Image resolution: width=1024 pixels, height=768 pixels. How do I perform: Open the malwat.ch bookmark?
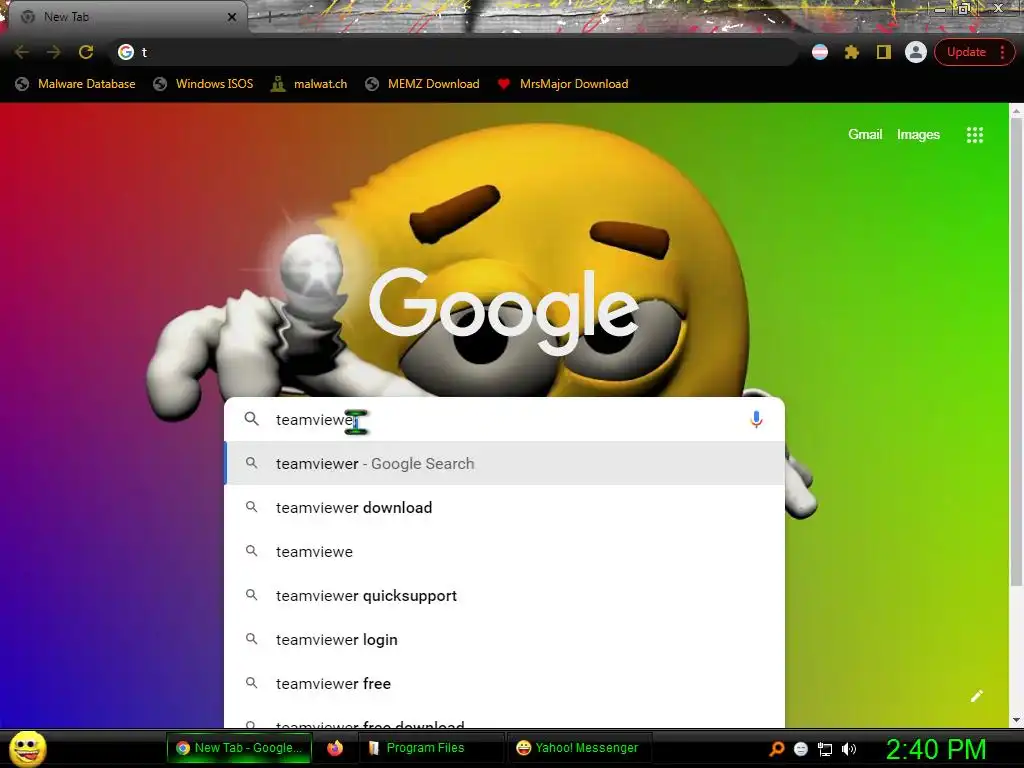tap(309, 84)
